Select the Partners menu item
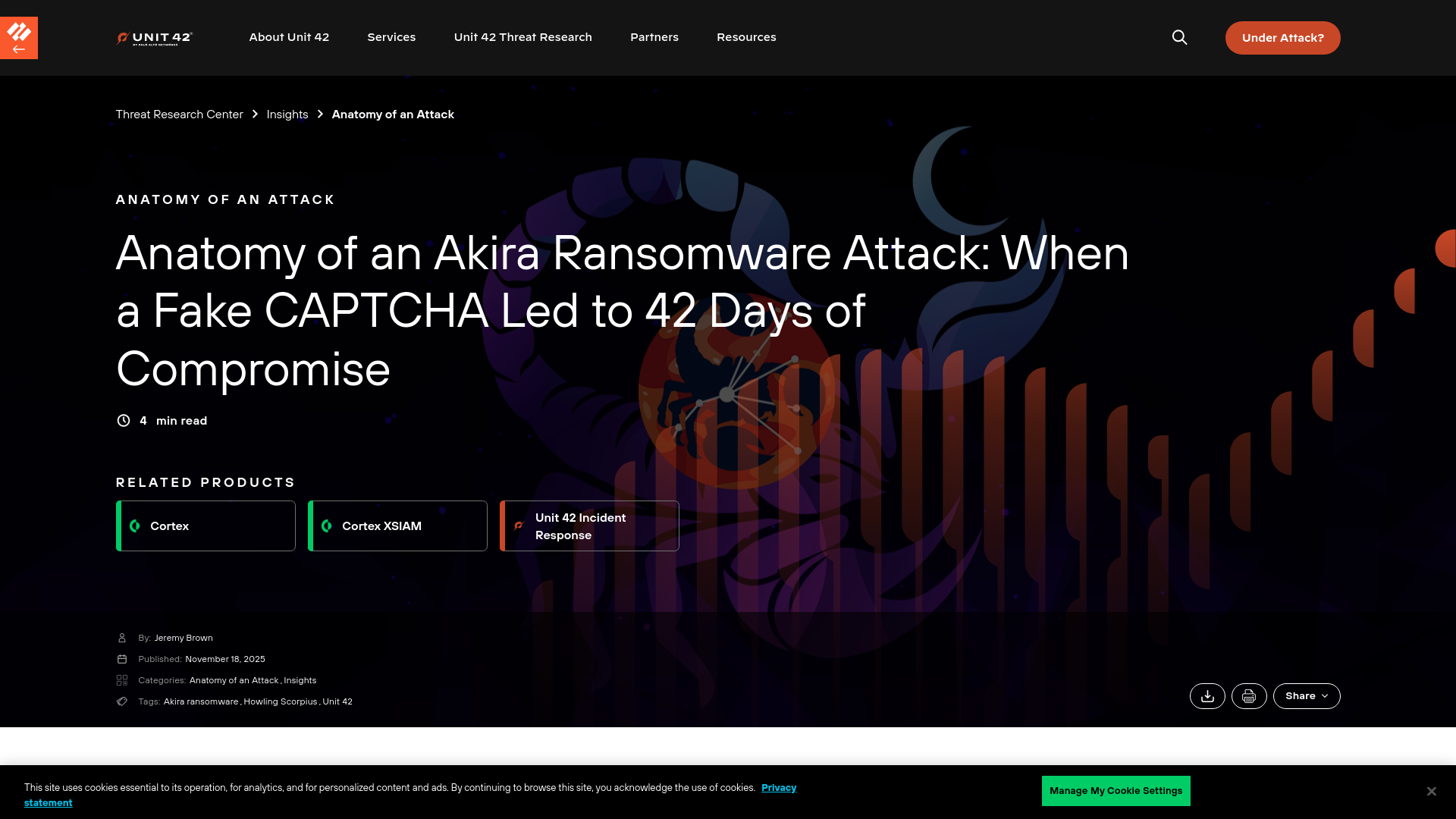 pos(654,37)
